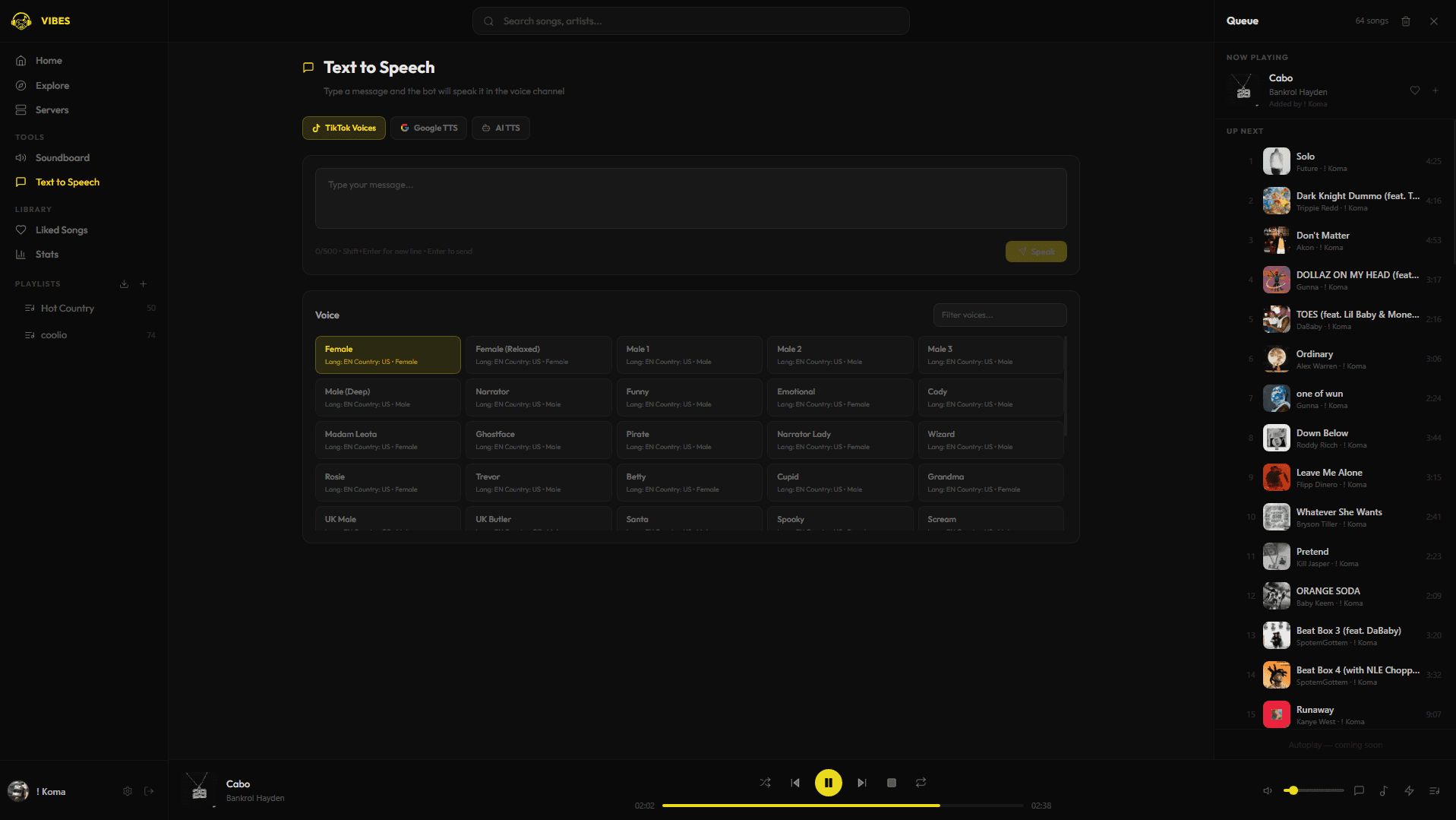The height and width of the screenshot is (820, 1456).
Task: Mute audio with the speaker icon
Action: [1267, 791]
